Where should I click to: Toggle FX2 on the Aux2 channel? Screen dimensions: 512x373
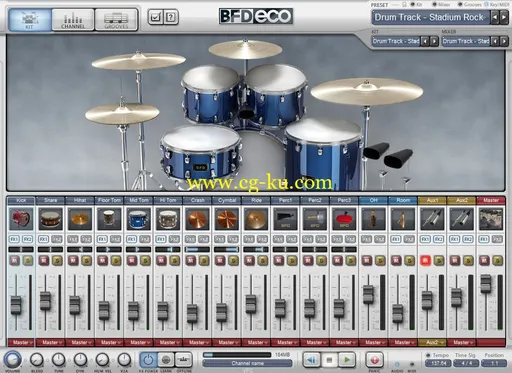(x=468, y=239)
